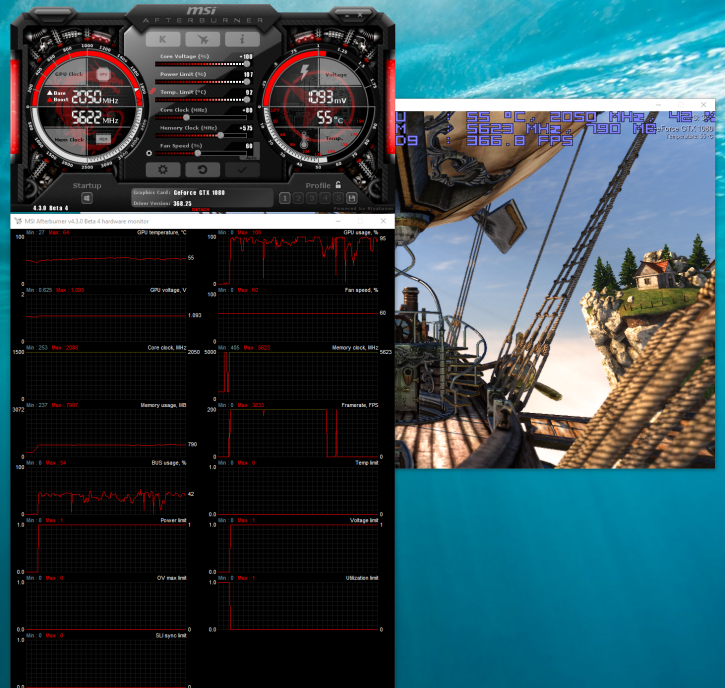Click the Power limit graph
This screenshot has height=688, width=725.
pos(106,547)
